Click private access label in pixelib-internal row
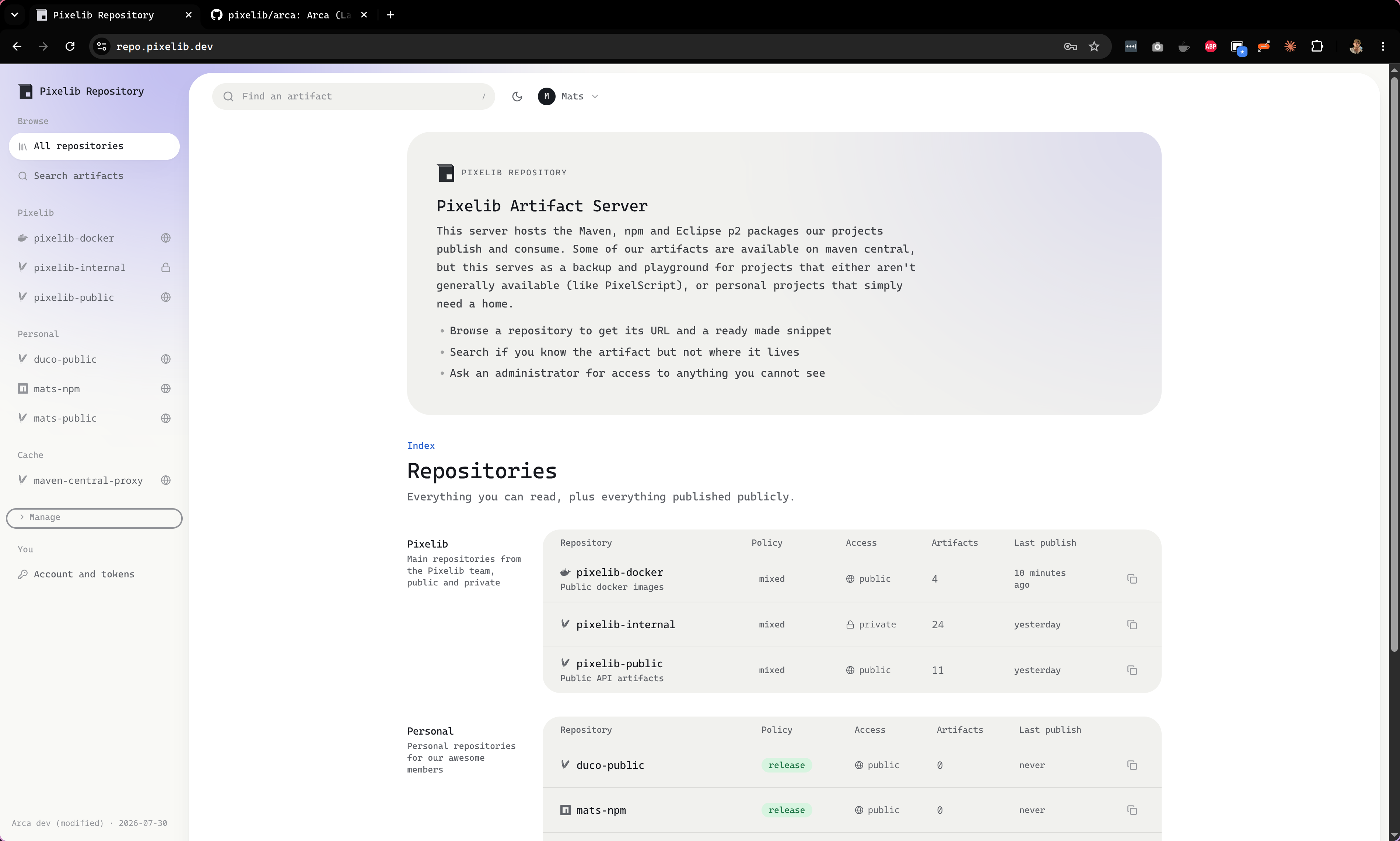This screenshot has height=841, width=1400. point(871,625)
